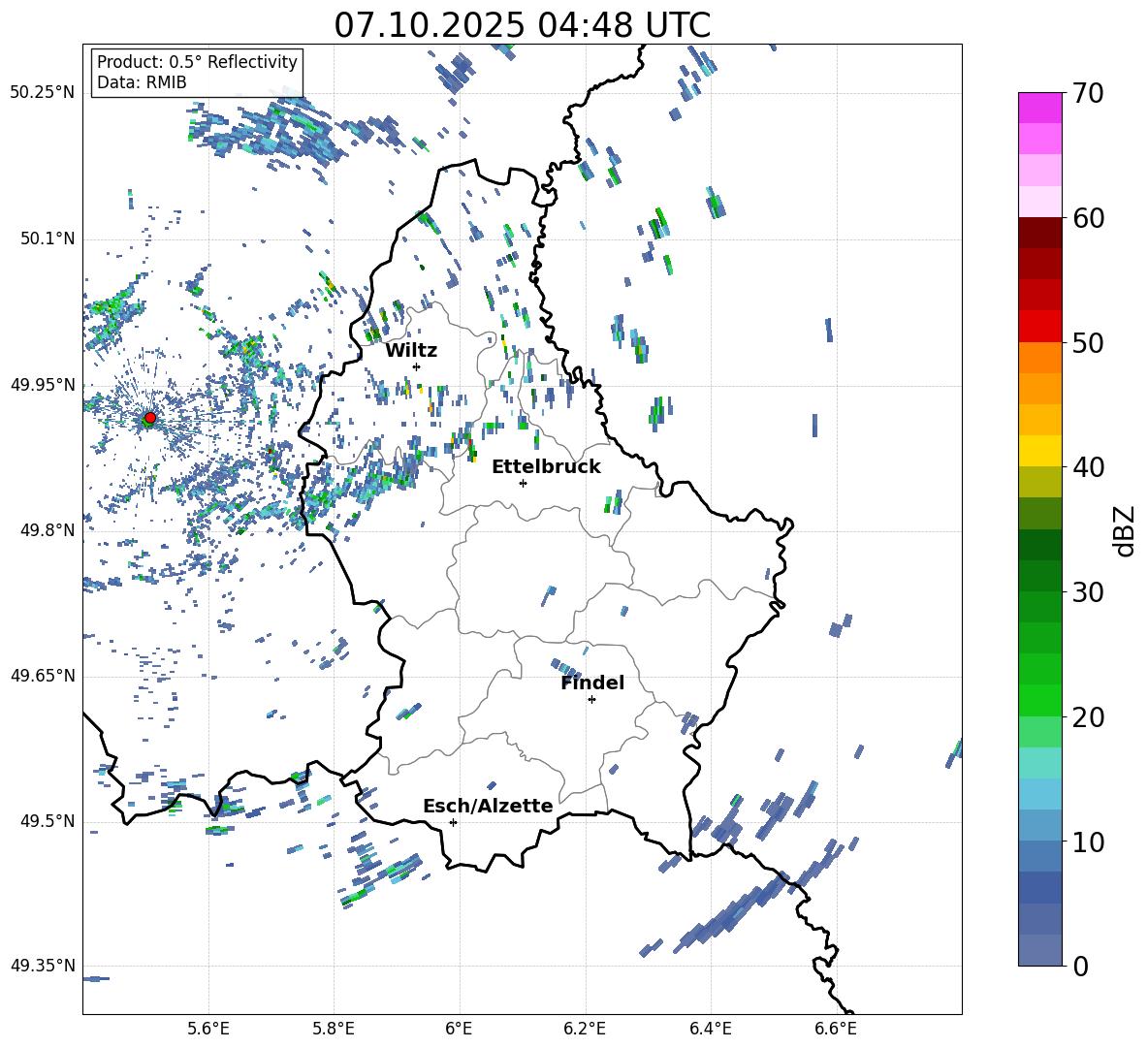Click the 6.4°E longitude label
Screen dimensions: 1148x1048
pos(710,1029)
